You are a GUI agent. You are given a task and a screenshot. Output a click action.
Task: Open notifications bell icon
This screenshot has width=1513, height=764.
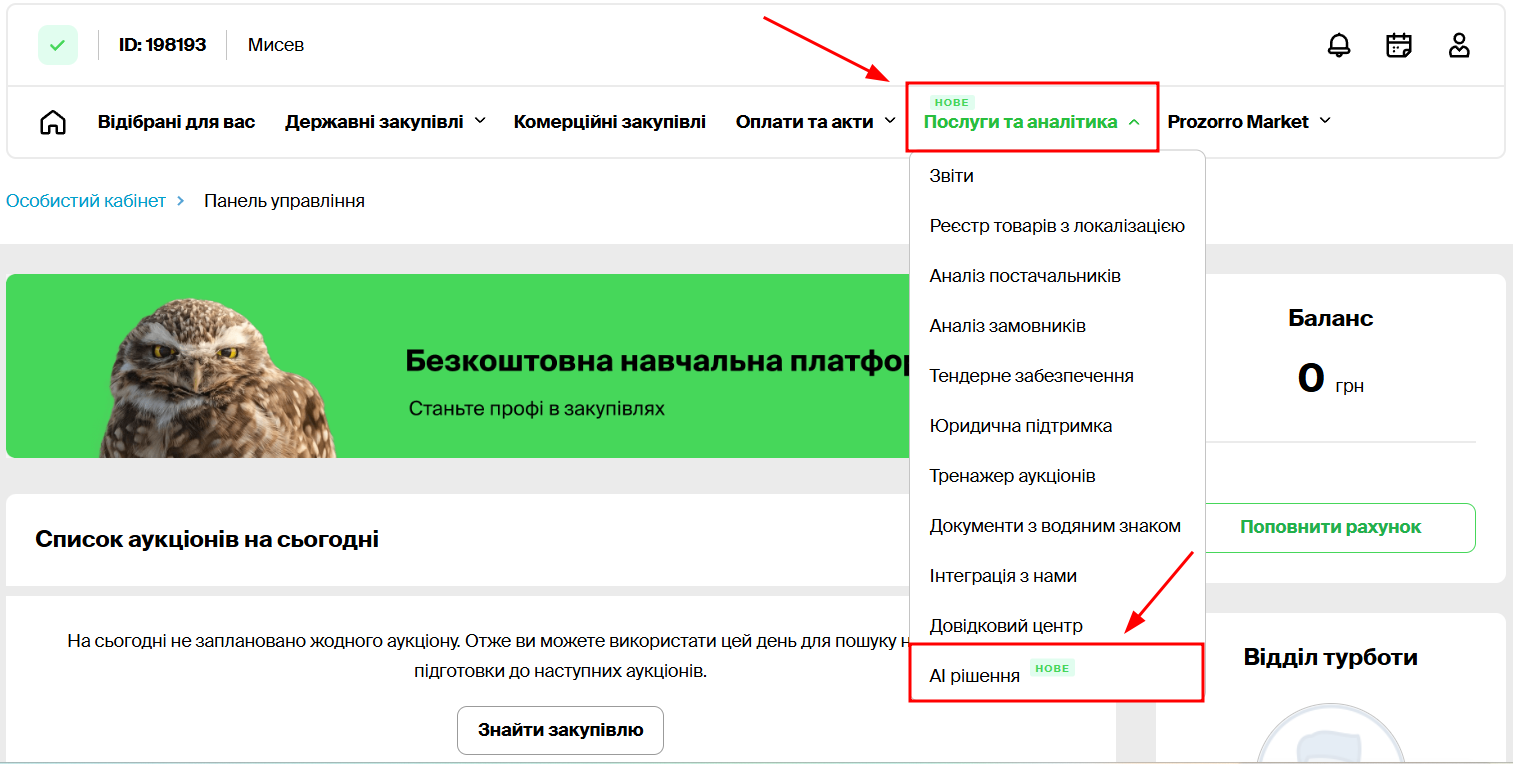1338,45
